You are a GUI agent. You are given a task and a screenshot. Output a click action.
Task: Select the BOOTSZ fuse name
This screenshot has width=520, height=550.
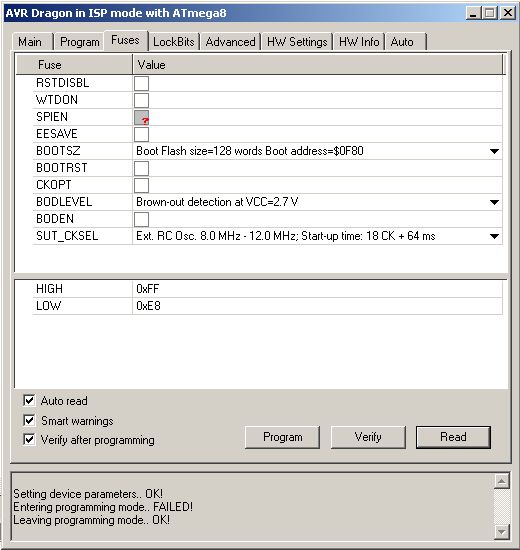tap(58, 151)
